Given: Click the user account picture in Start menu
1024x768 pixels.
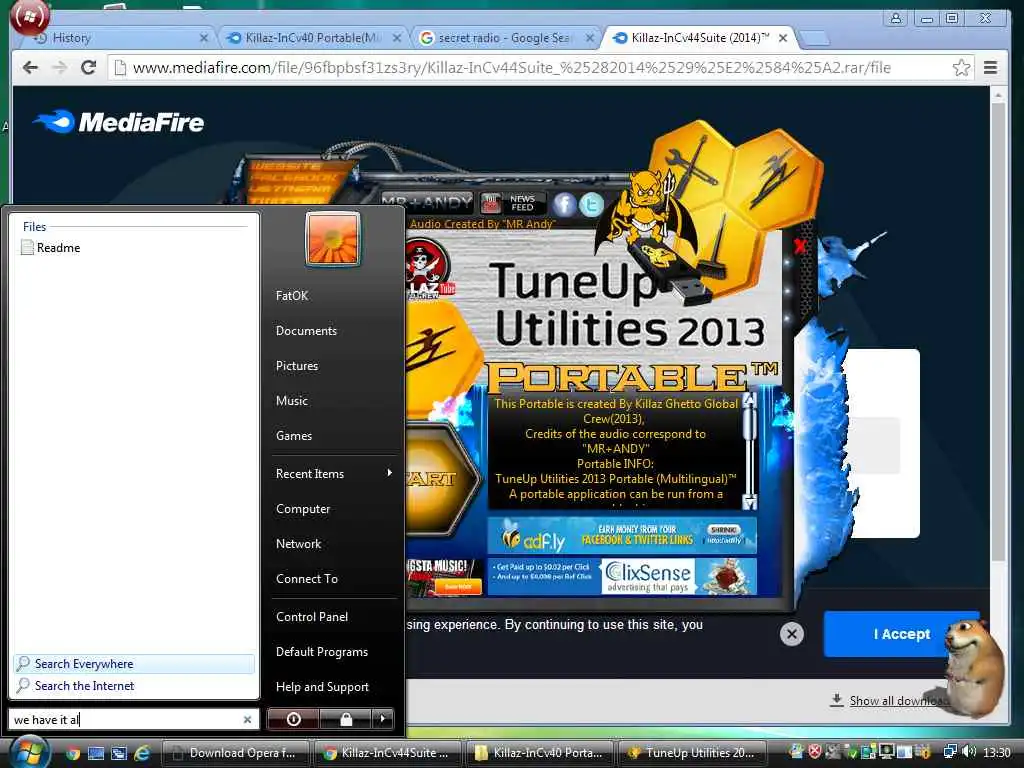Looking at the screenshot, I should coord(332,239).
